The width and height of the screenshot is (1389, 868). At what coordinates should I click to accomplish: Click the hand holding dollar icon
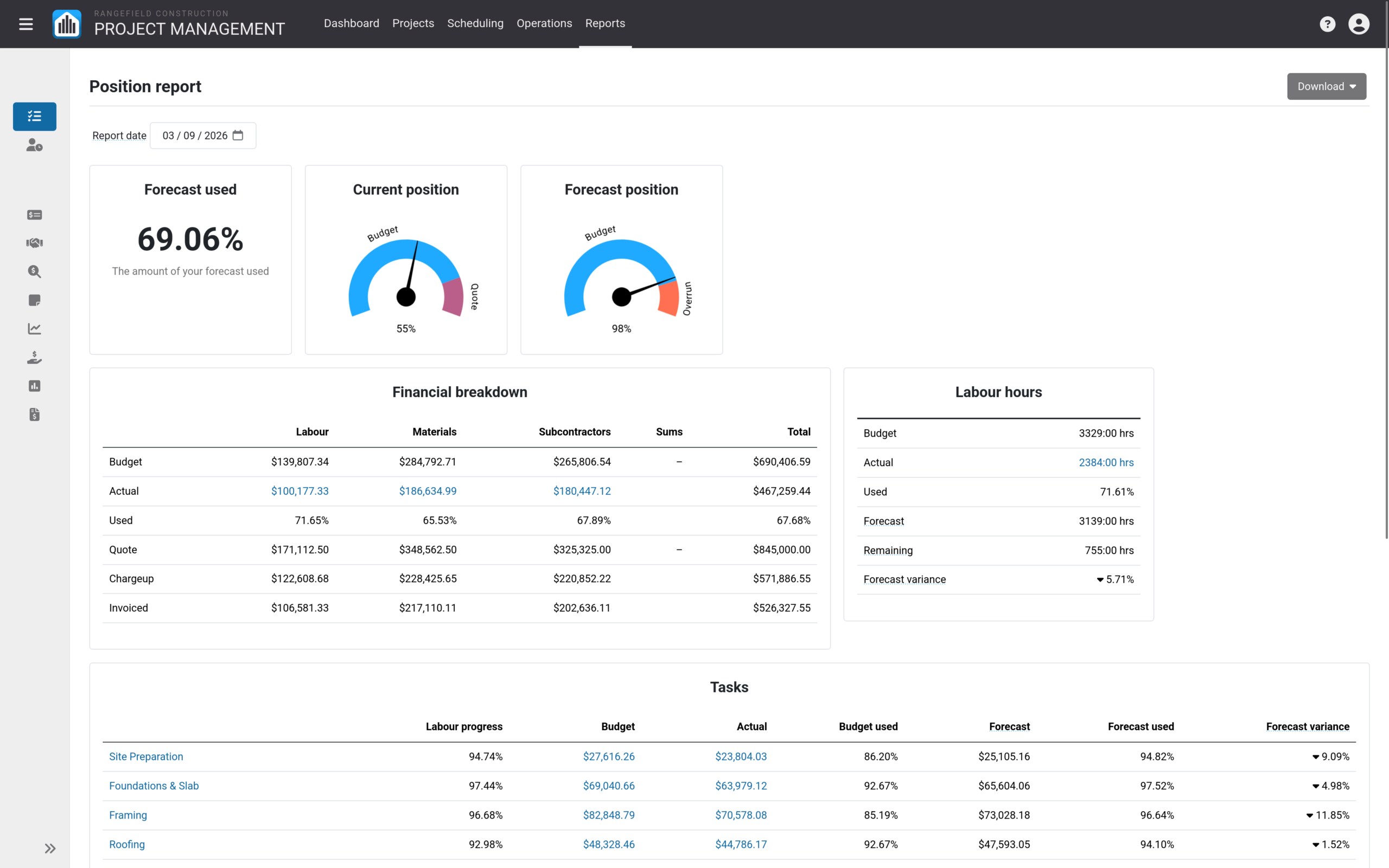click(x=34, y=358)
